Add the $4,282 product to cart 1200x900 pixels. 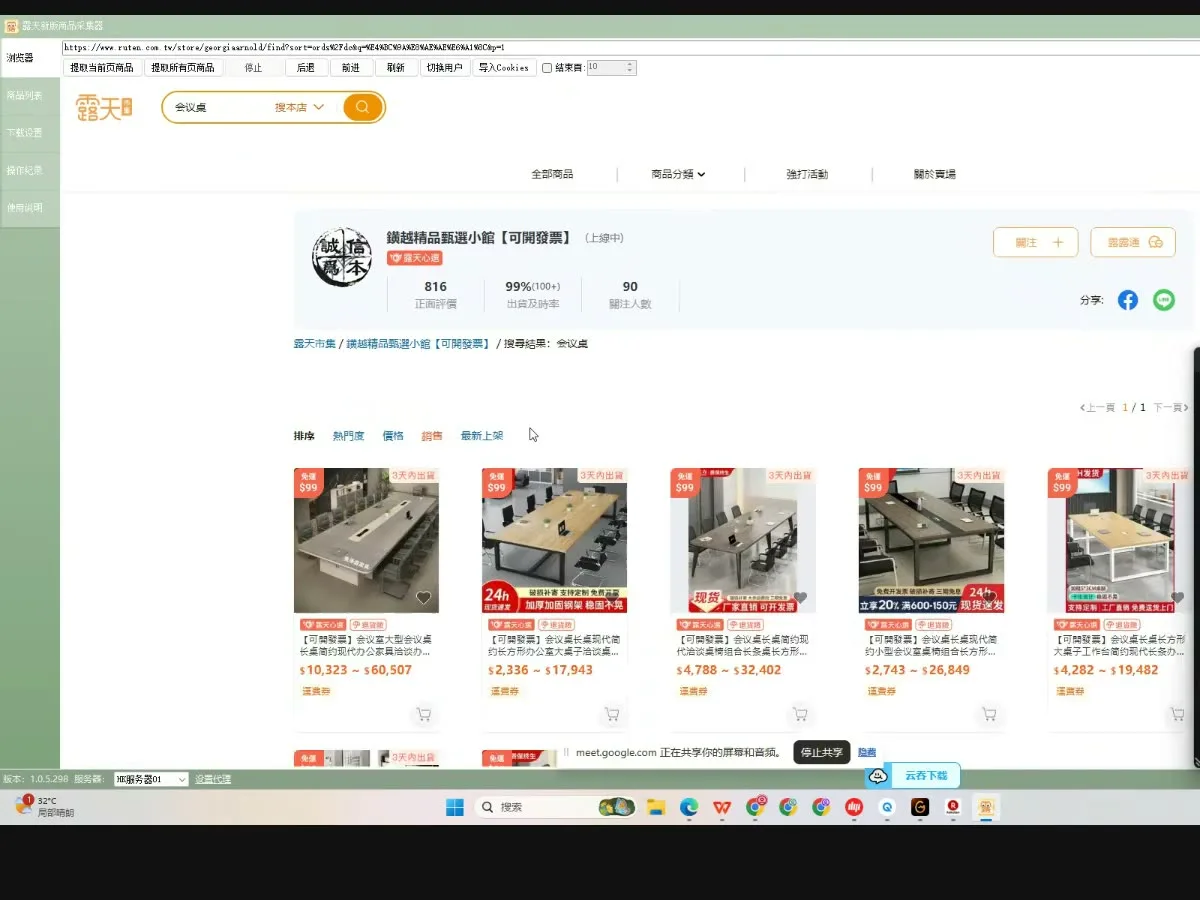coord(1177,715)
